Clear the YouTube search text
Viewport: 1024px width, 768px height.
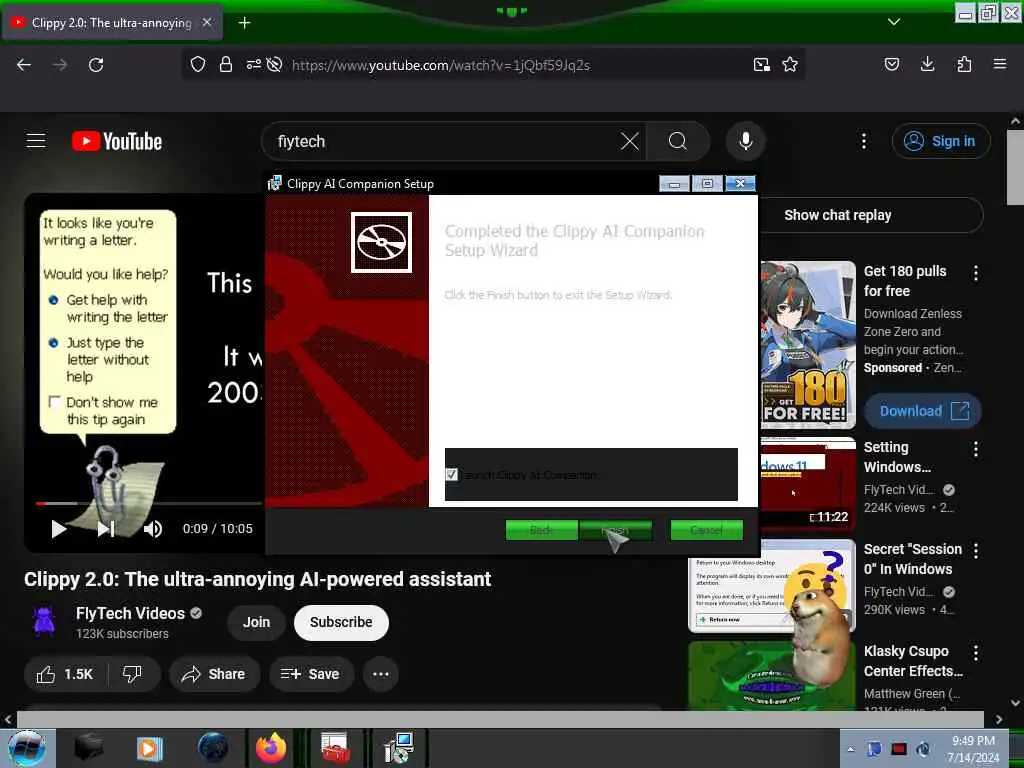tap(630, 141)
